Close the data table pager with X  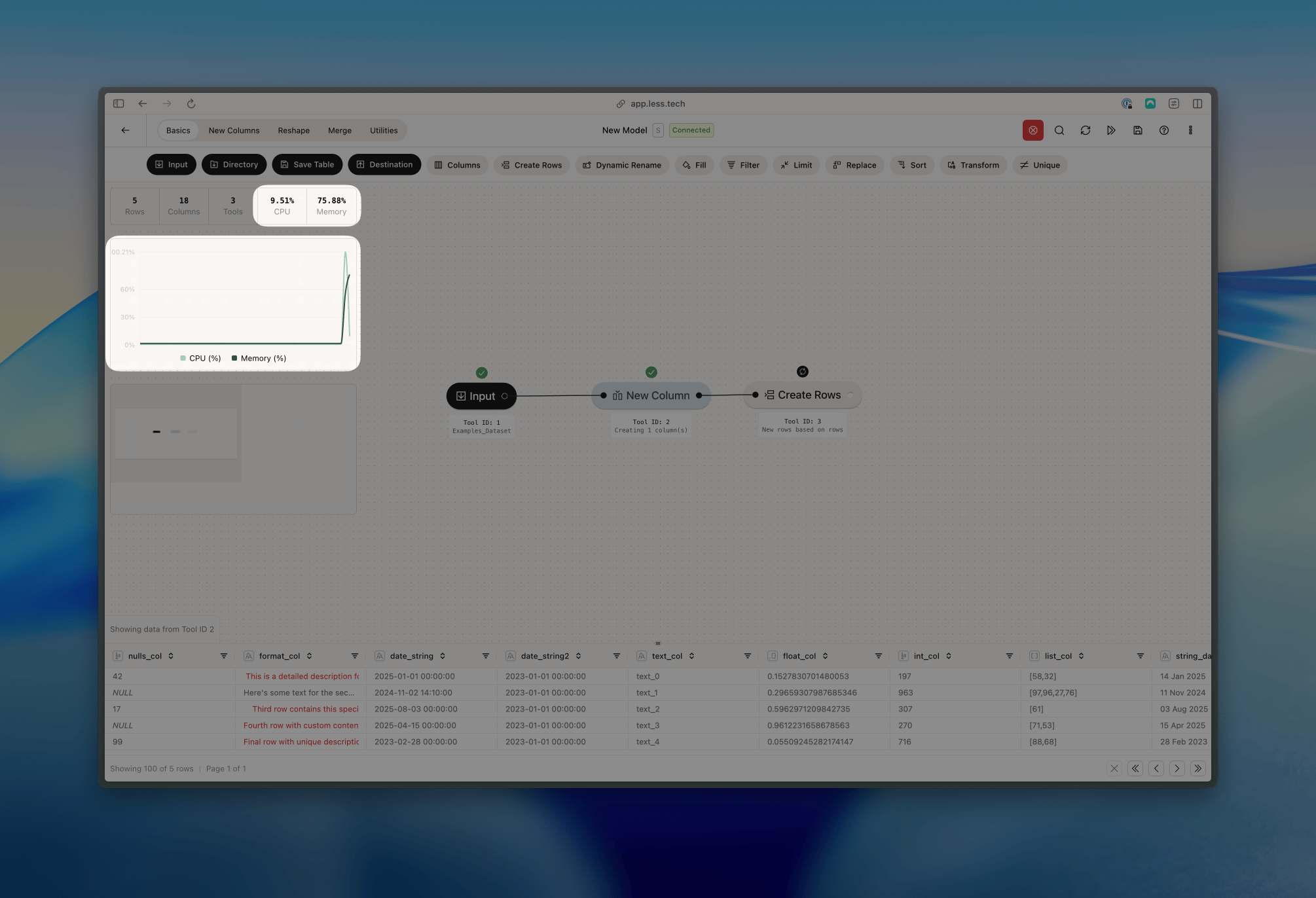pos(1114,768)
